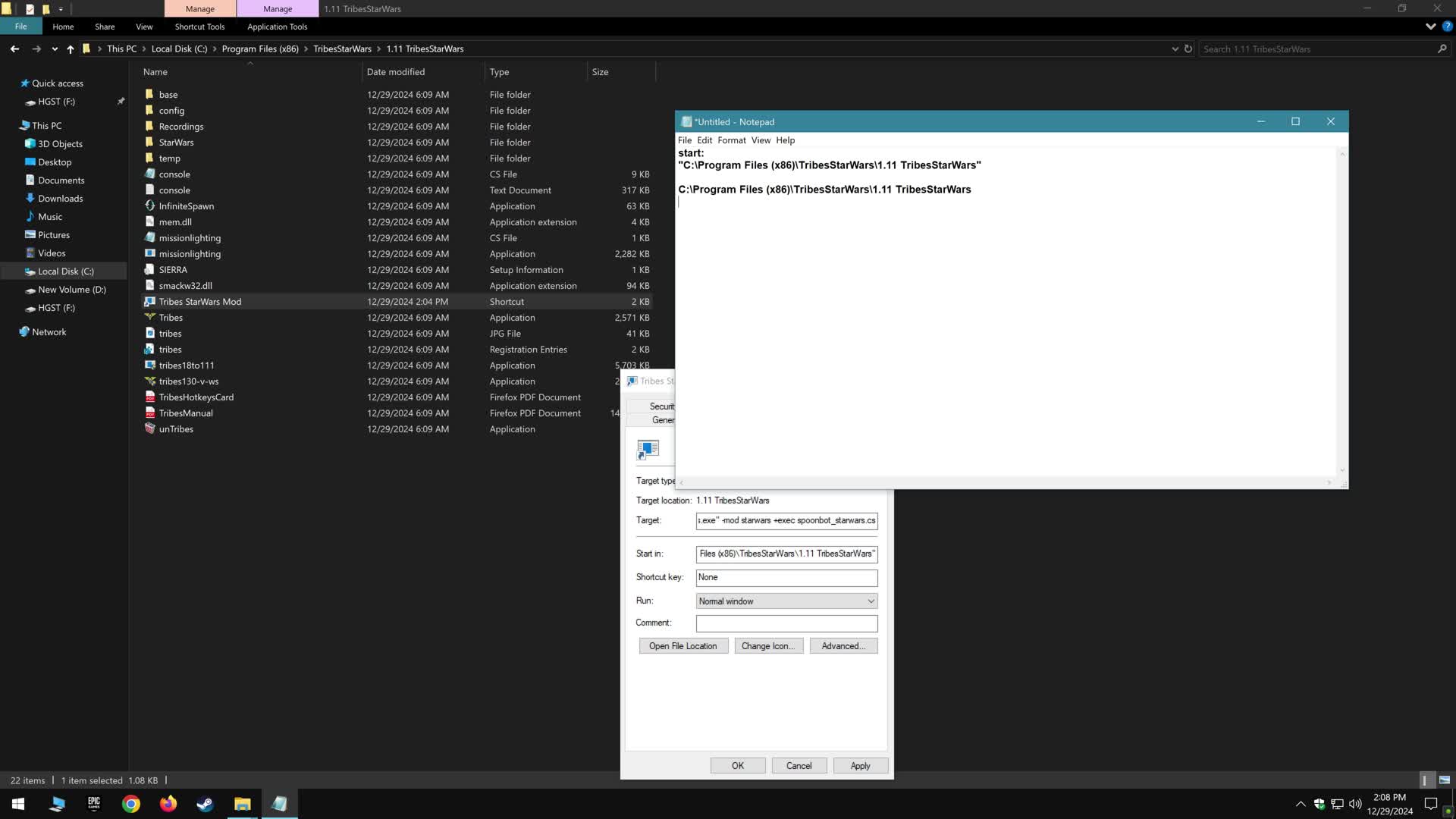Click the Change Icon button
Screen dimensions: 1456x819
click(x=767, y=646)
